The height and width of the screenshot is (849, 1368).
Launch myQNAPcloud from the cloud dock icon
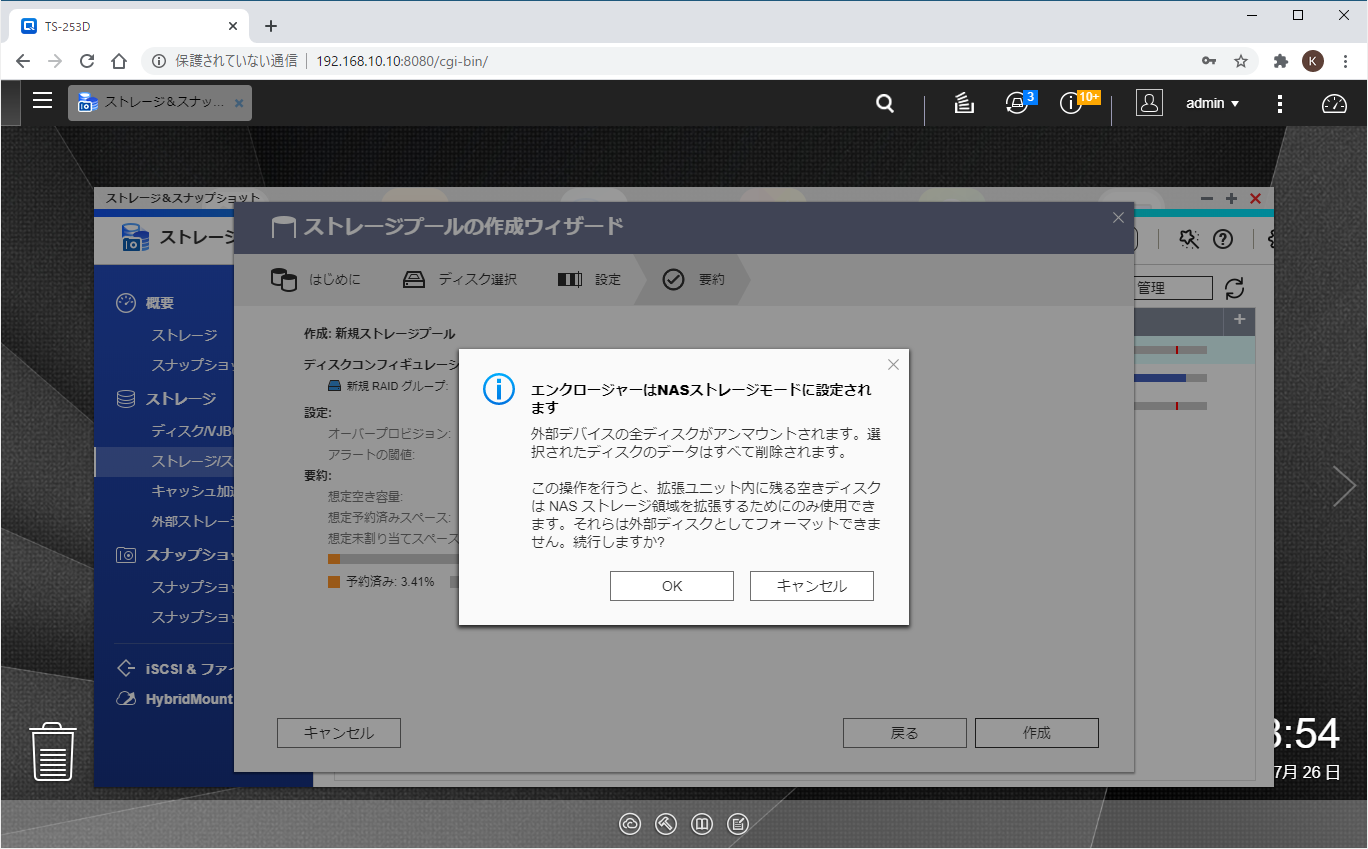(x=630, y=824)
